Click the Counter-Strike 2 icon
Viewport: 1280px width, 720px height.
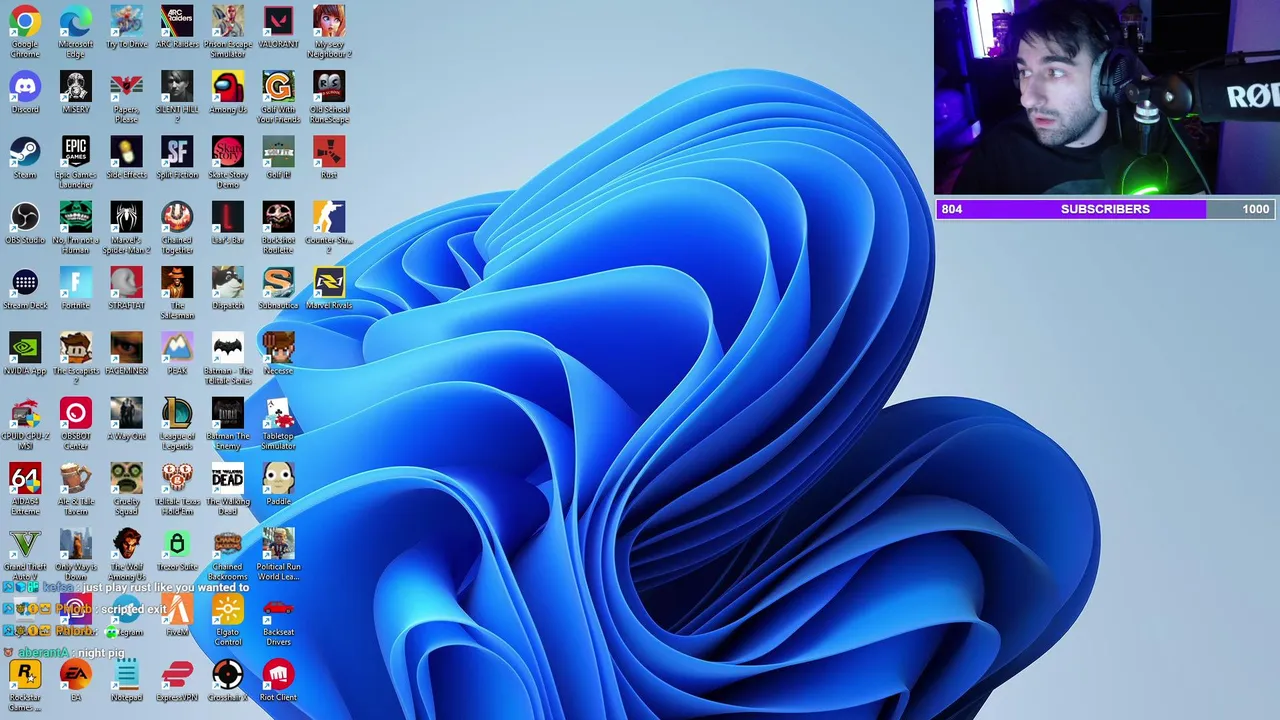point(329,217)
